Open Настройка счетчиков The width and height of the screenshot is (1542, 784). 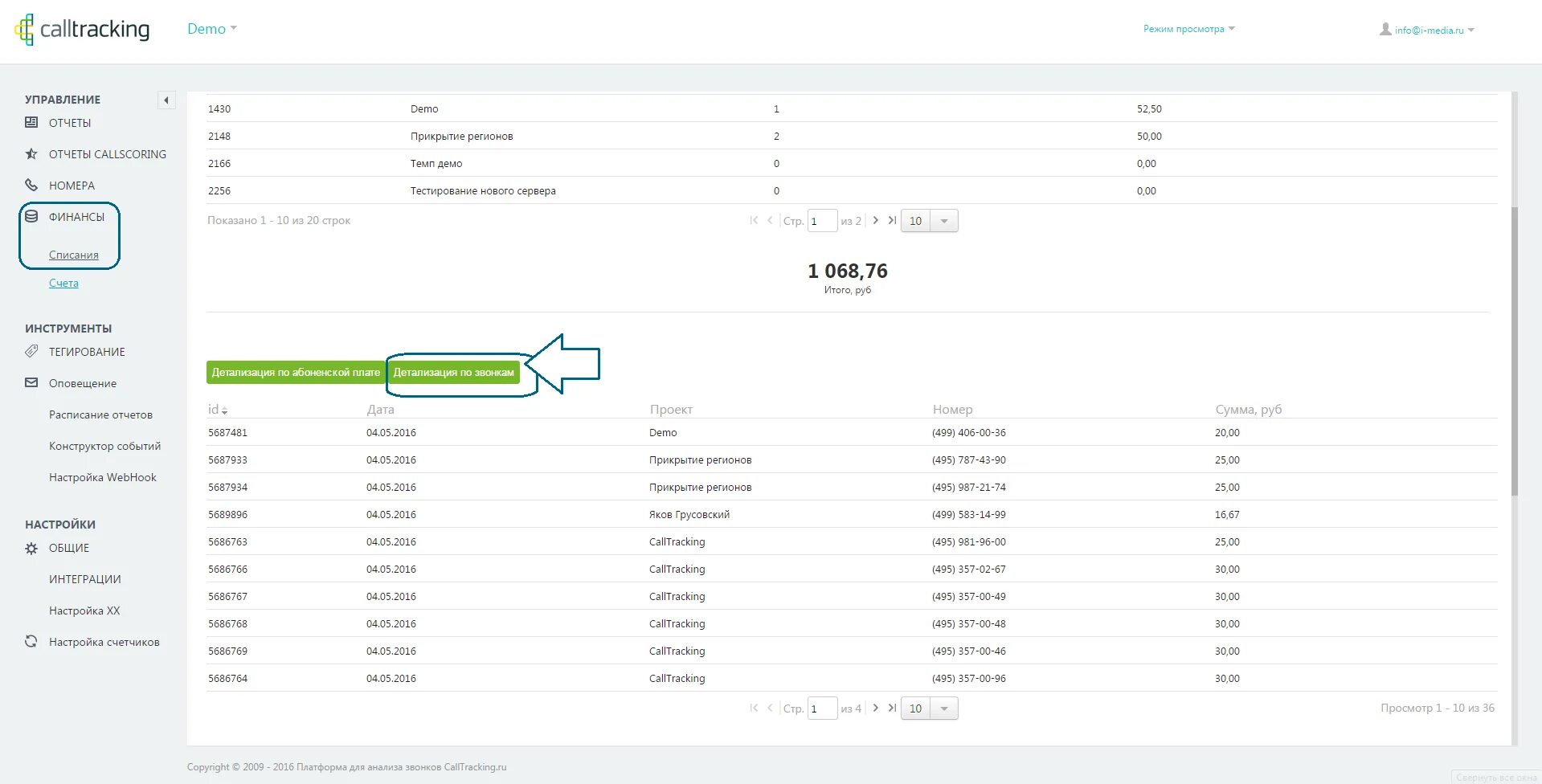104,642
